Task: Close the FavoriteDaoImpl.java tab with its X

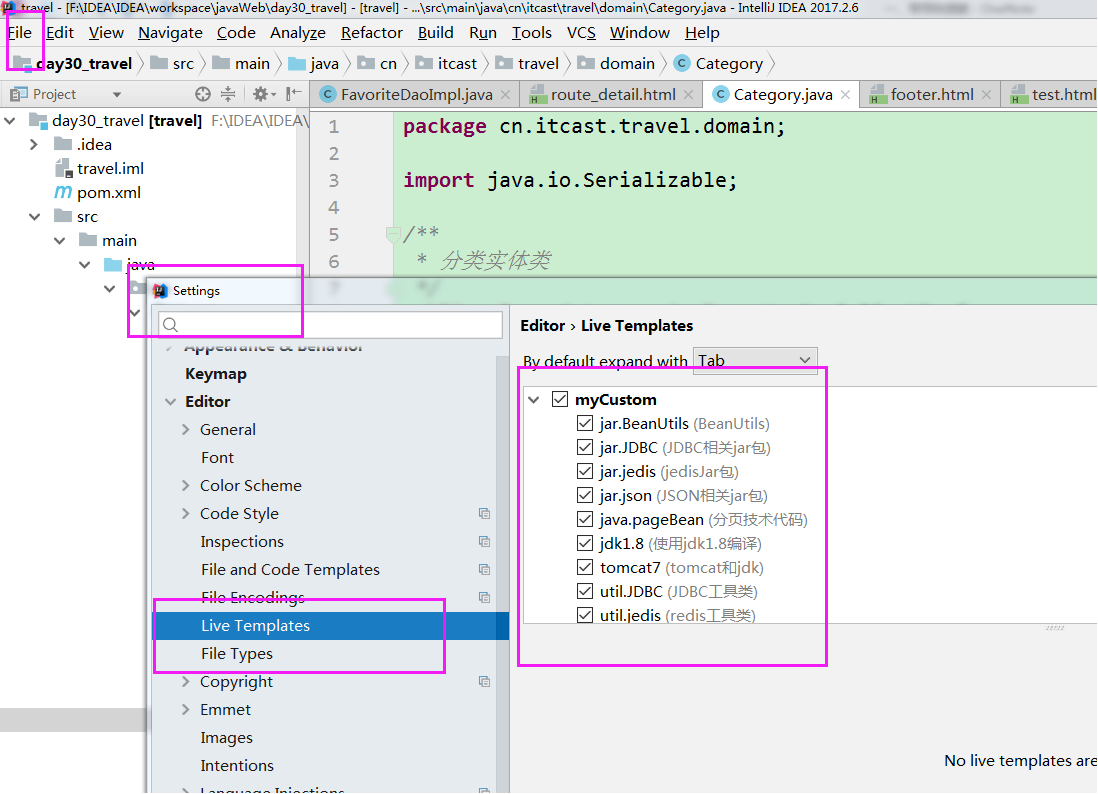Action: tap(505, 95)
